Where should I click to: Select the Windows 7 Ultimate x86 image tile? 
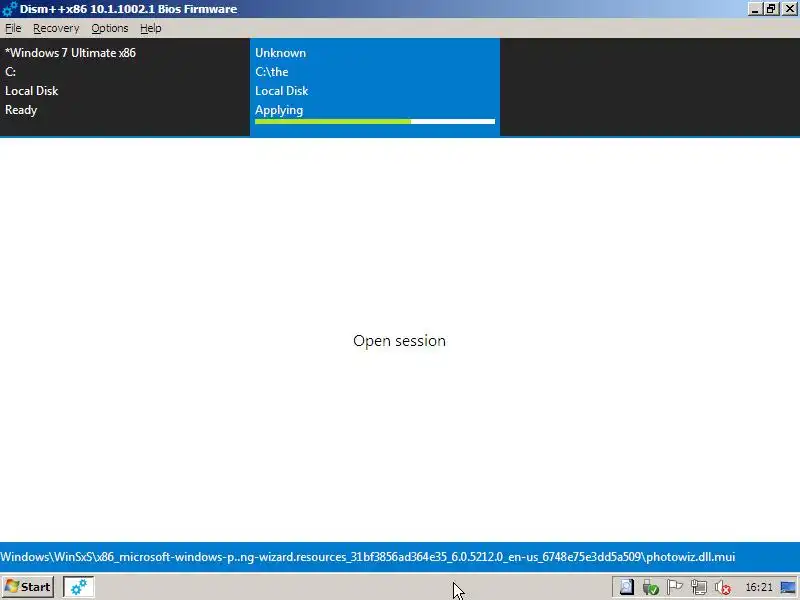[125, 87]
